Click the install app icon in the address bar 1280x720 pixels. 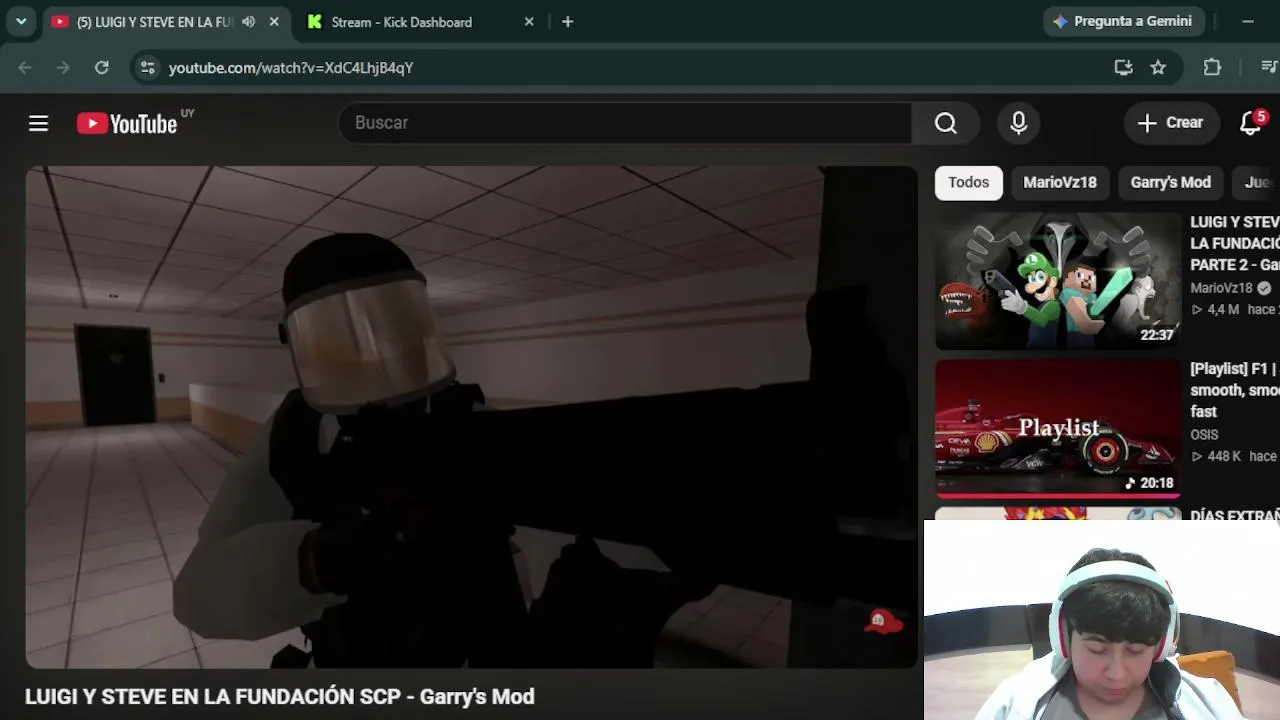[1123, 67]
